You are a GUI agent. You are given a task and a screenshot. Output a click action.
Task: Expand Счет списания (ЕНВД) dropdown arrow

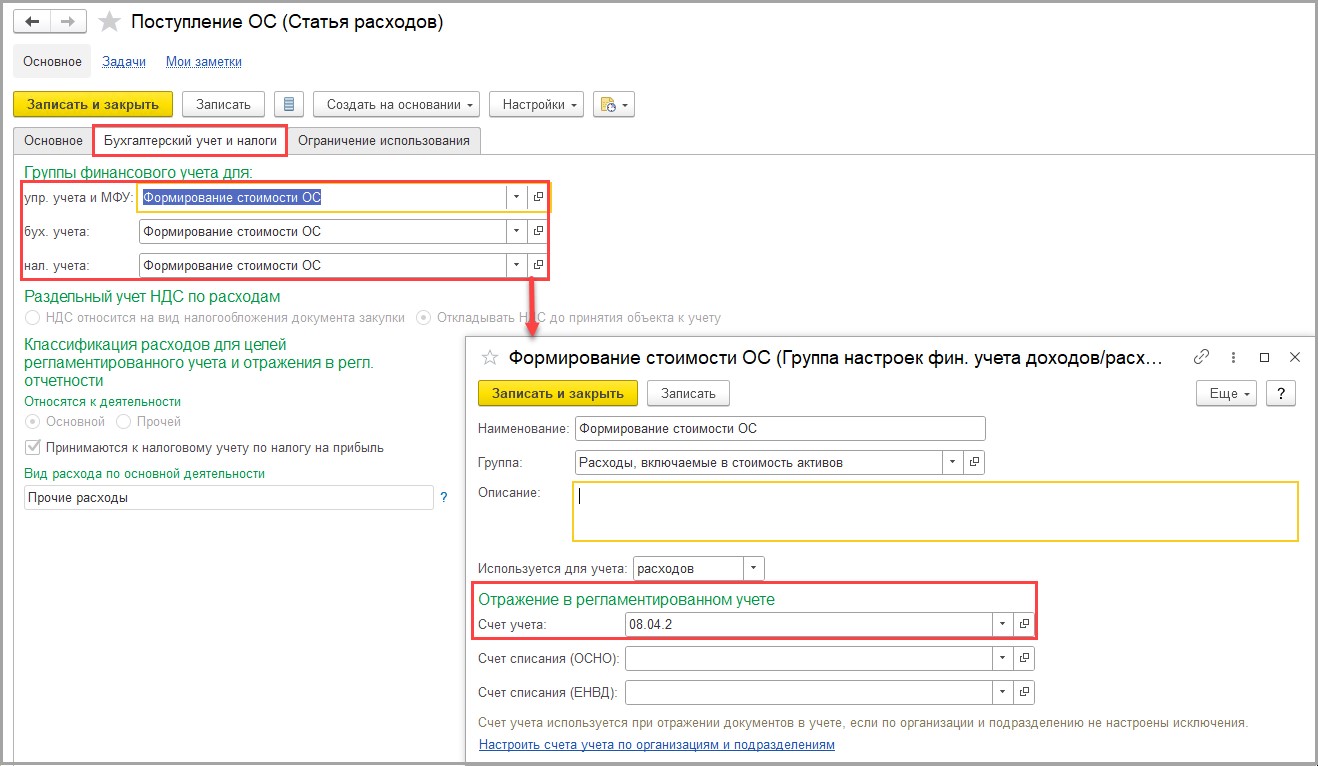(1003, 692)
